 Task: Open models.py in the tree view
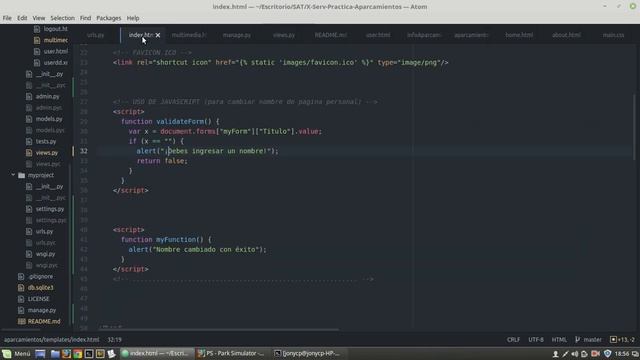(x=49, y=119)
